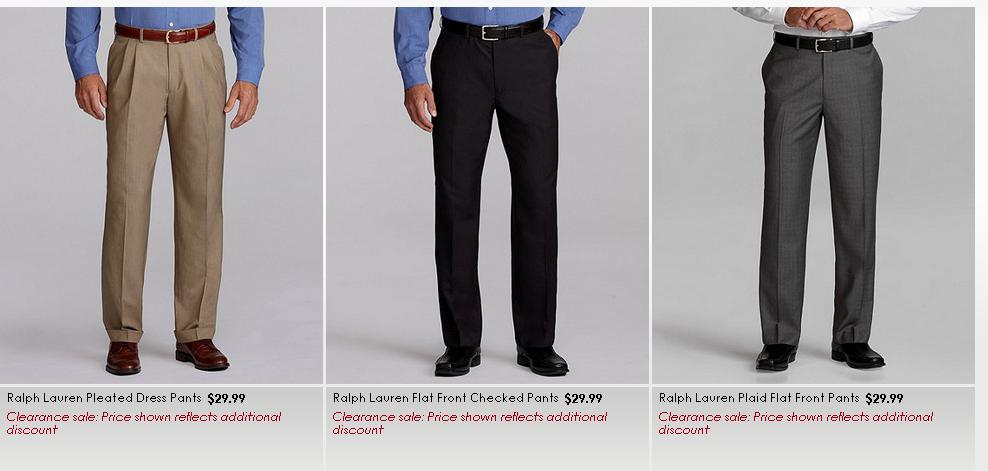Image resolution: width=988 pixels, height=471 pixels.
Task: Click clearance sale note under Flat Front Checked Pants
Action: click(469, 423)
